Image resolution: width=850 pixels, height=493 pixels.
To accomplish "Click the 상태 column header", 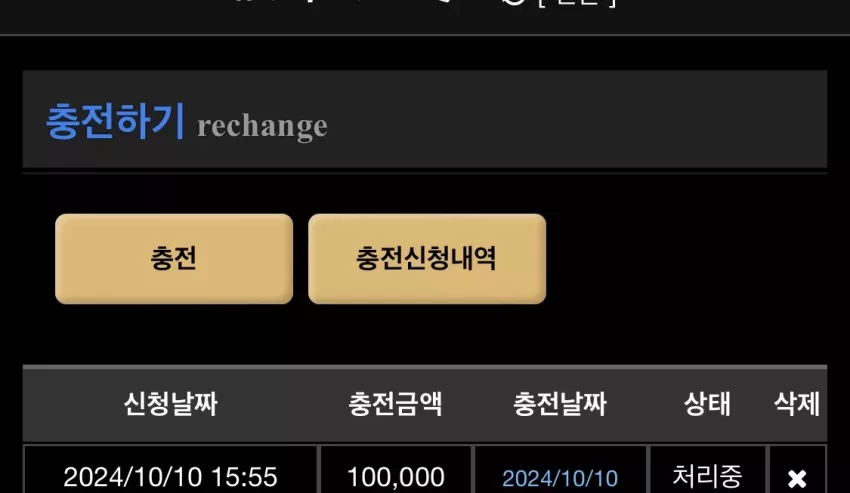I will (x=707, y=404).
